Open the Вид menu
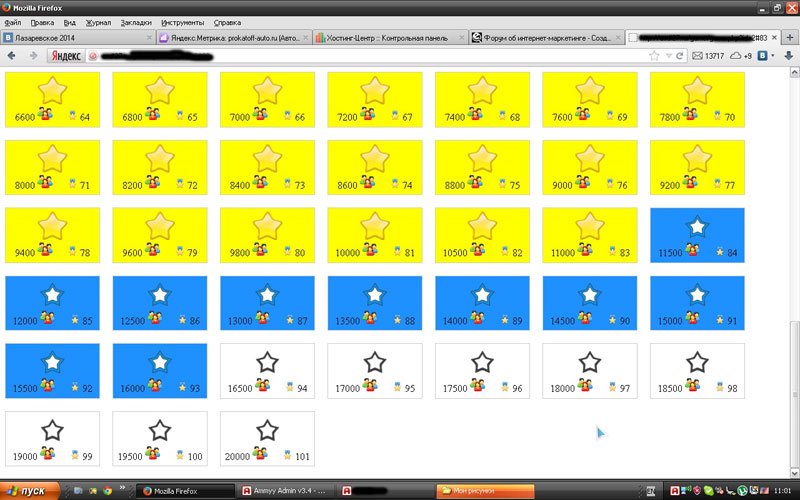This screenshot has height=500, width=800. click(x=70, y=22)
